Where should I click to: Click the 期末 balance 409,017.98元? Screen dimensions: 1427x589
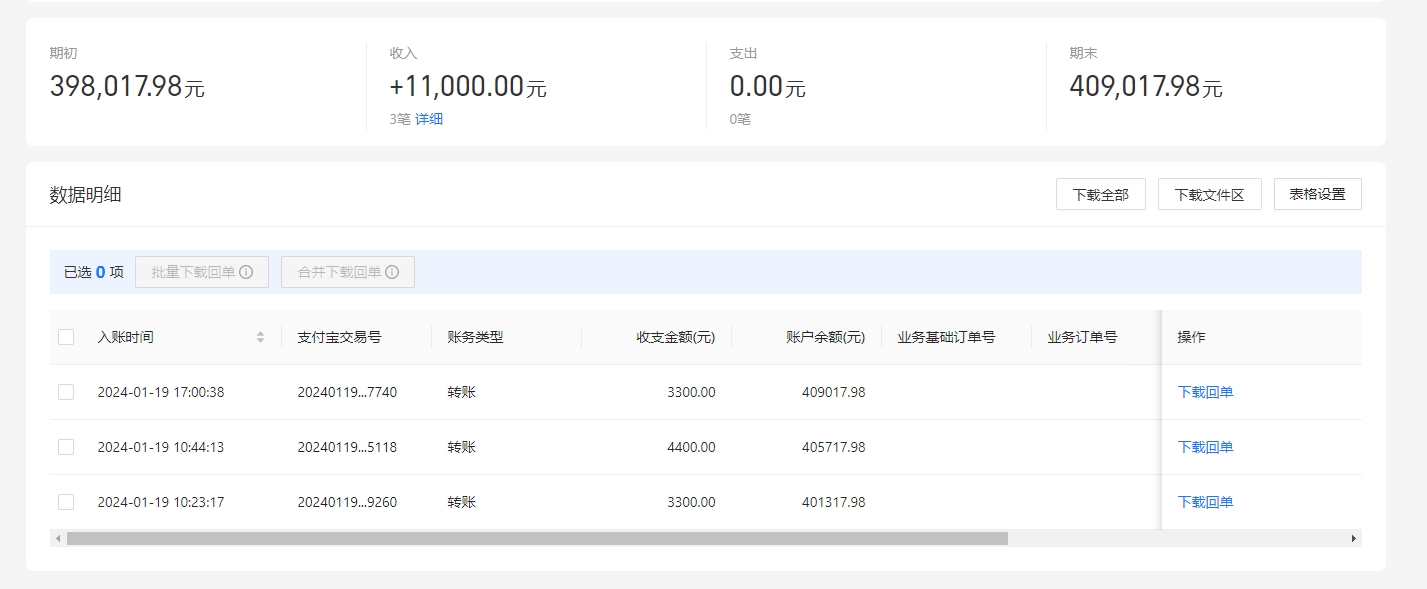pos(1146,87)
